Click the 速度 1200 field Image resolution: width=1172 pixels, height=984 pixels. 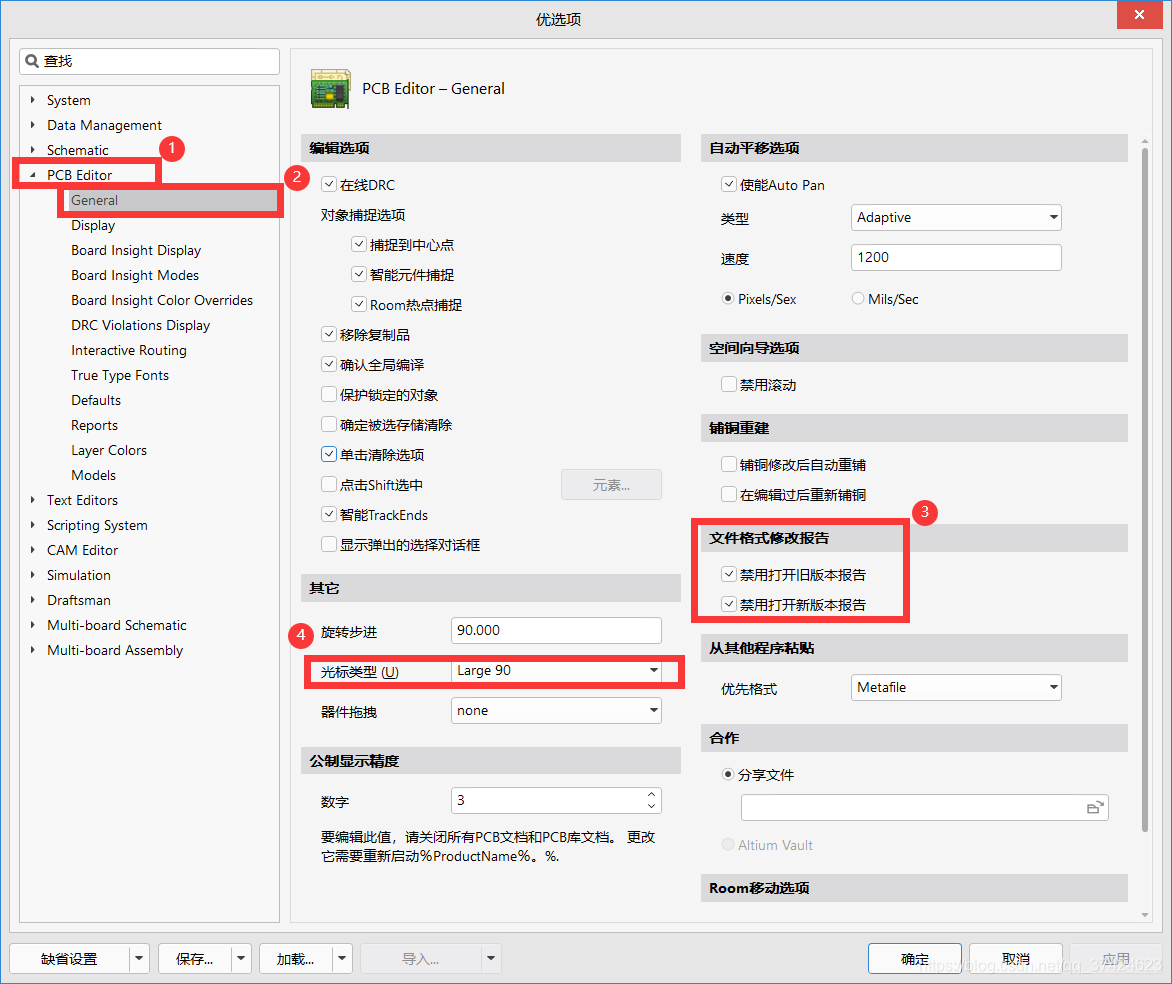coord(956,257)
